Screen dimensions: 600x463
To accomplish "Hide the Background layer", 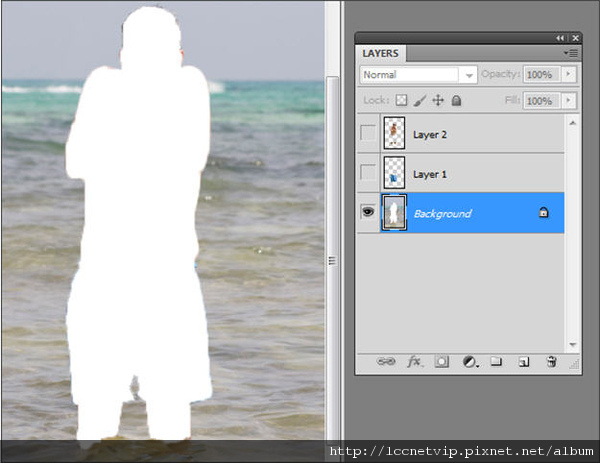I will [368, 212].
